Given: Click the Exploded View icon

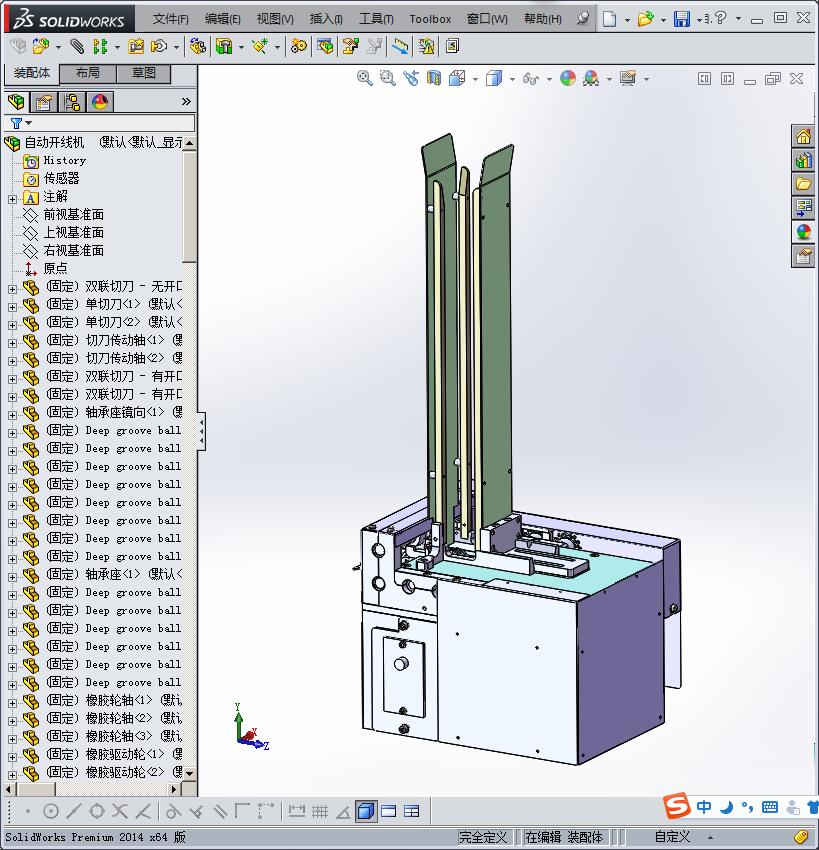Looking at the screenshot, I should (351, 47).
